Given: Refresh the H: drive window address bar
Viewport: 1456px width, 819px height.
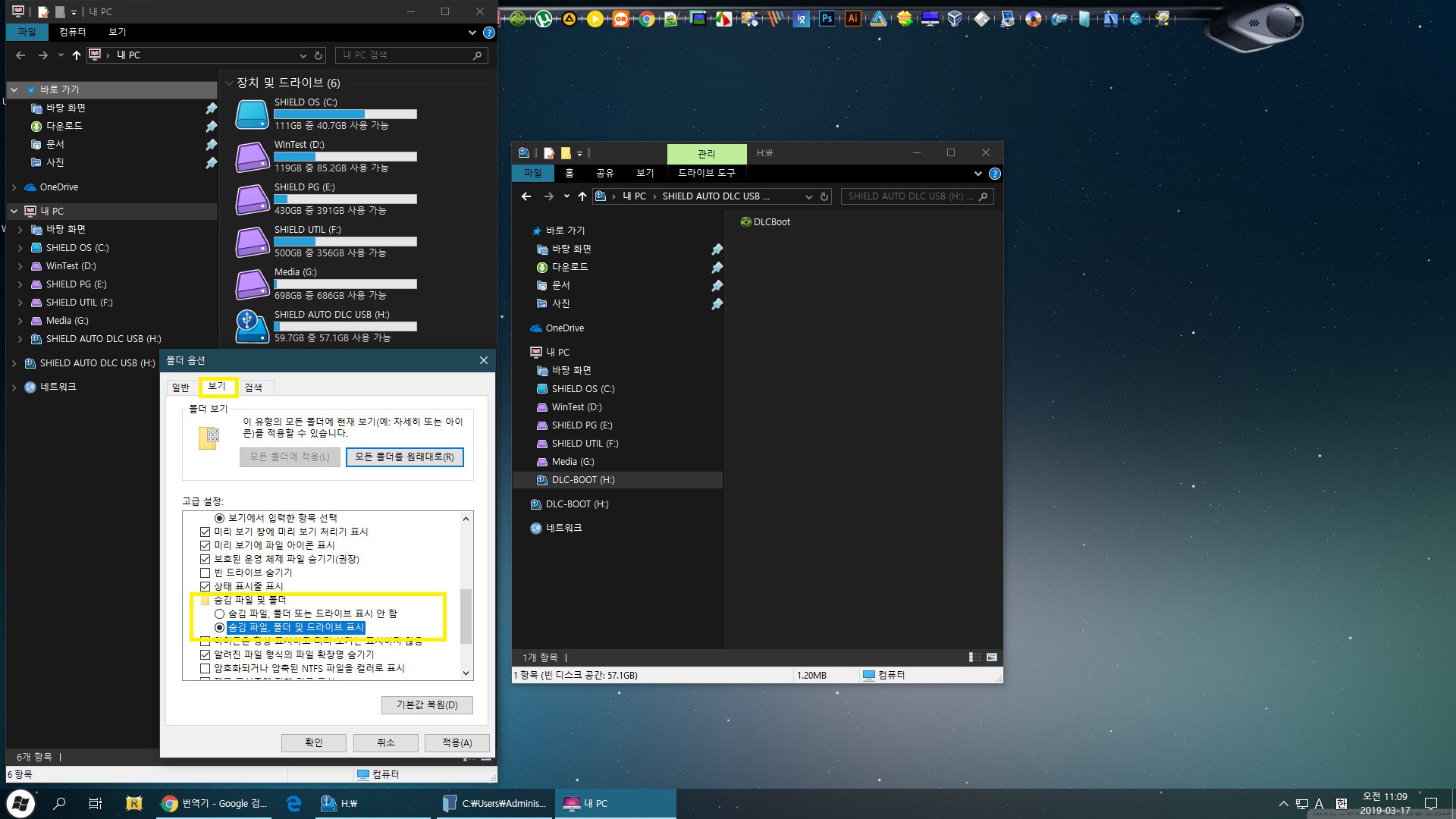Looking at the screenshot, I should click(824, 196).
